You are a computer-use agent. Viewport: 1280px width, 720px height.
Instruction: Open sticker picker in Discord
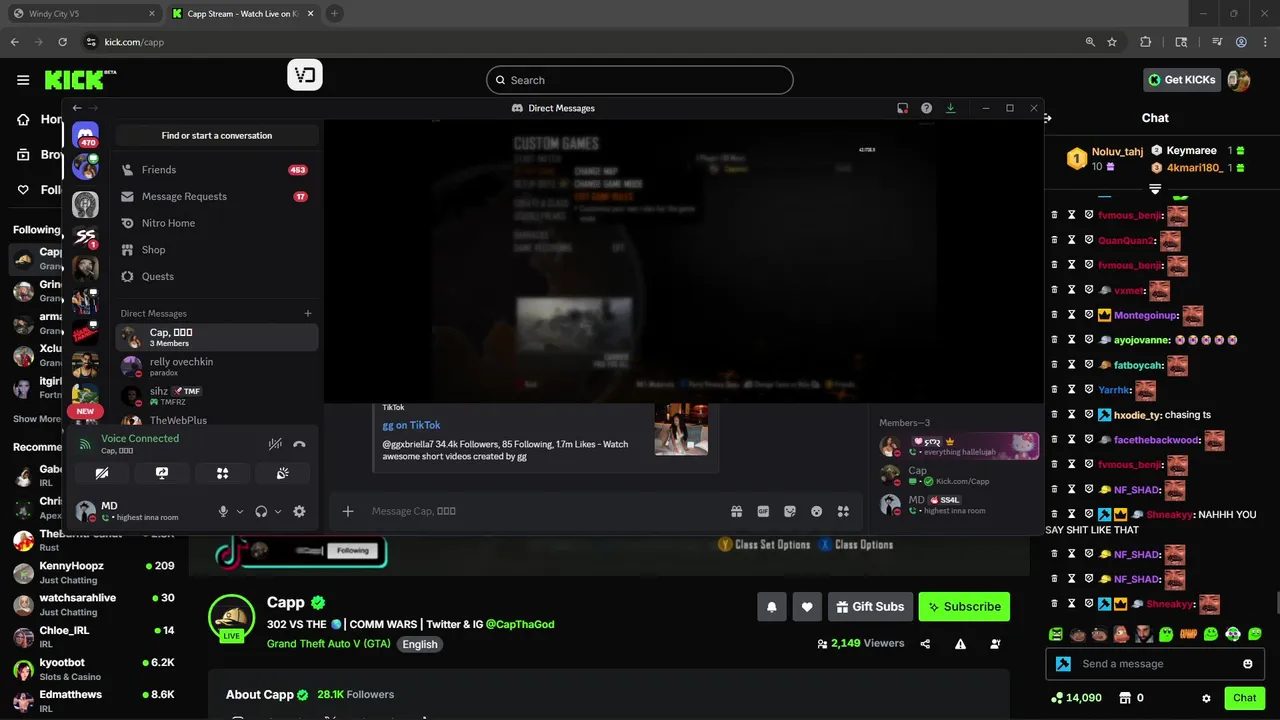point(790,511)
